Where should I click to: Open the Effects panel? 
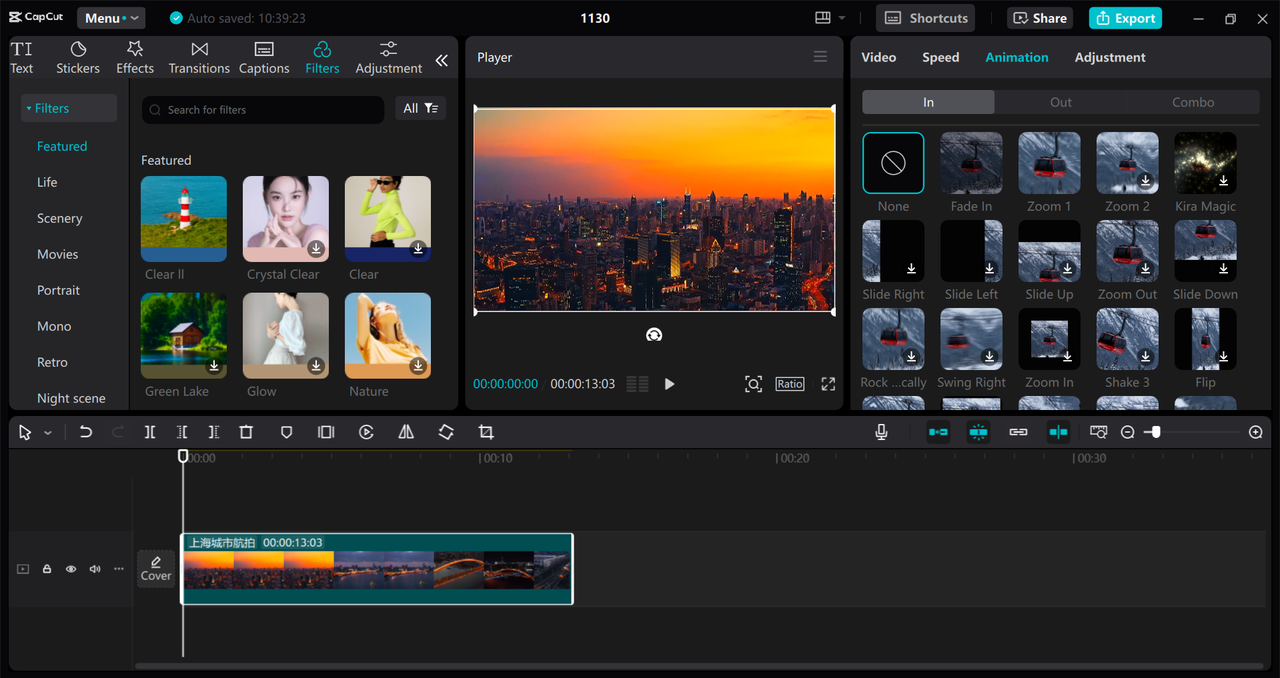pos(135,58)
